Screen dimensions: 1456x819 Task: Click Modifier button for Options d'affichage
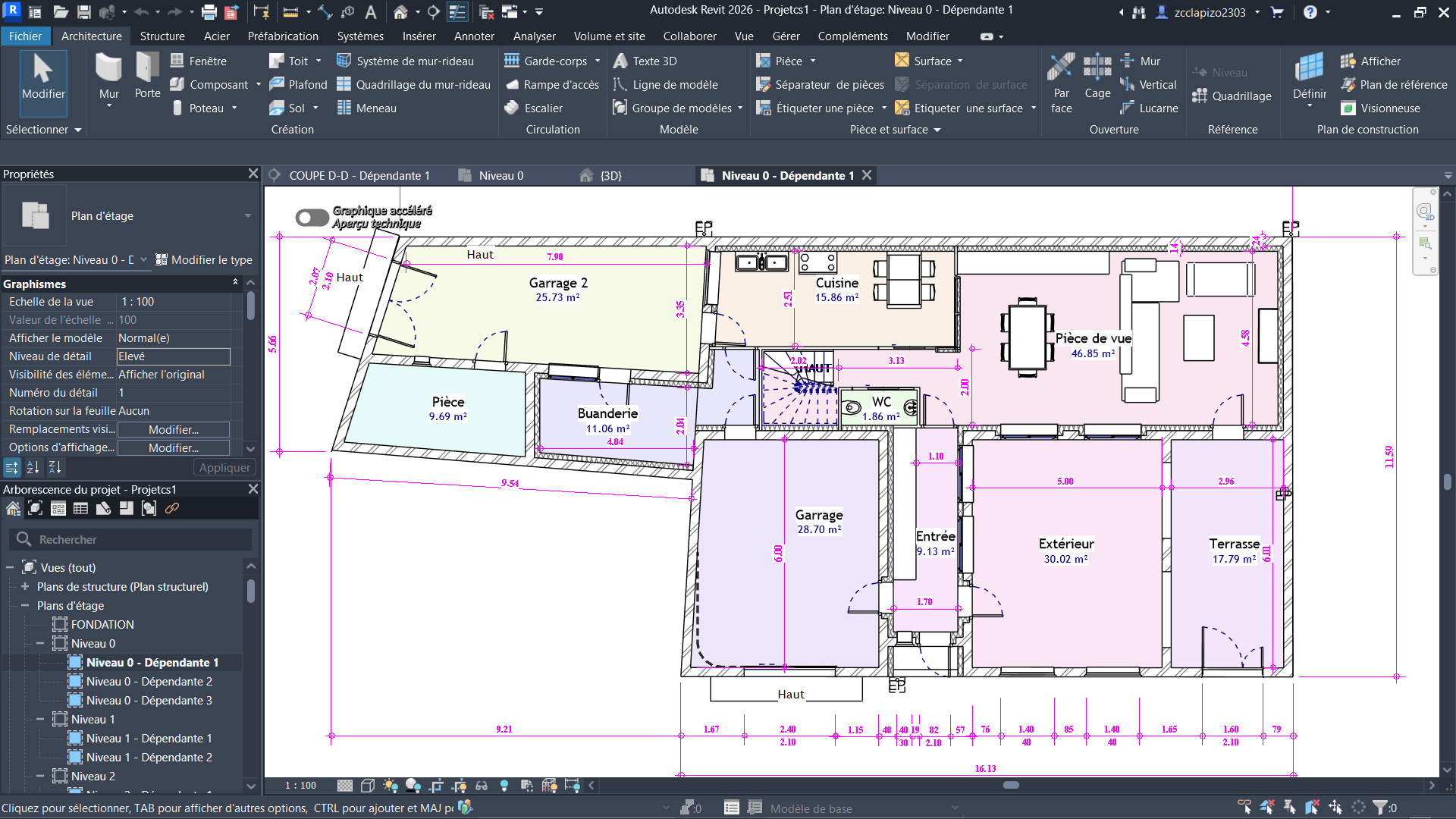pyautogui.click(x=173, y=448)
